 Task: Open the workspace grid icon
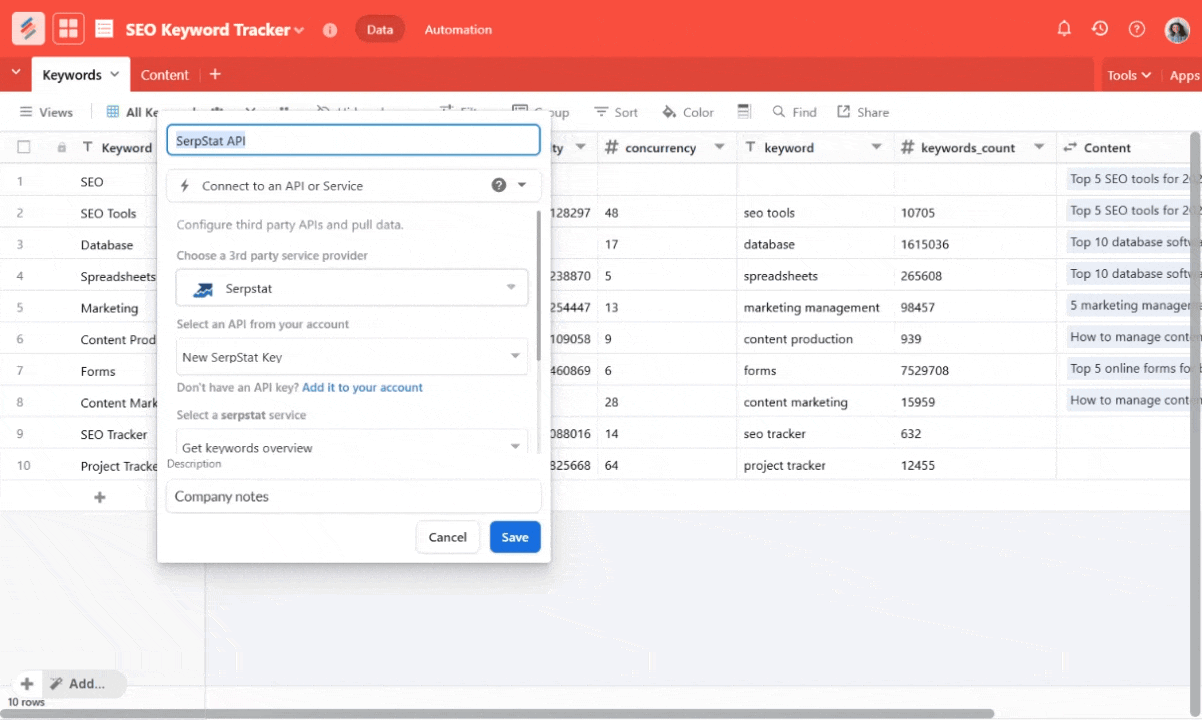69,29
